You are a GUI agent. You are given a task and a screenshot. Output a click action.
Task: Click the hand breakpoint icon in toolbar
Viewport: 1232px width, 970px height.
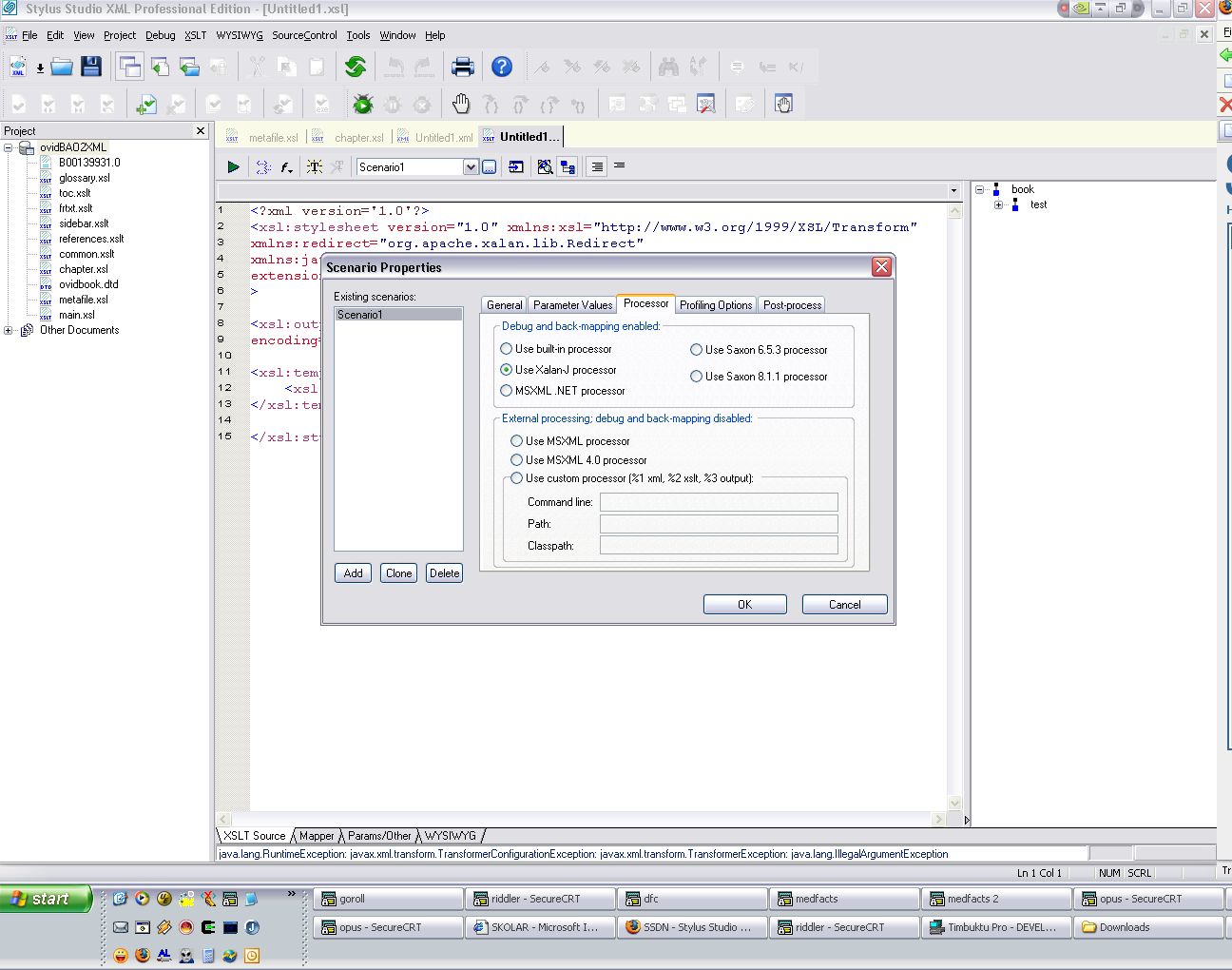tap(461, 104)
